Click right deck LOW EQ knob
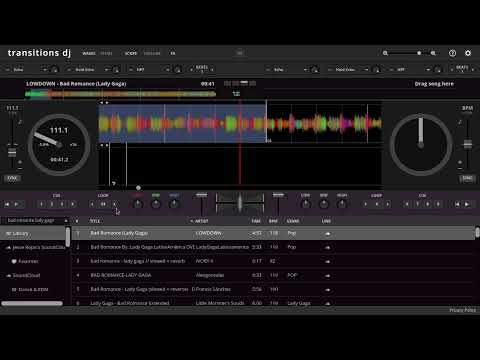Viewport: 480px width, 360px height. 306,204
